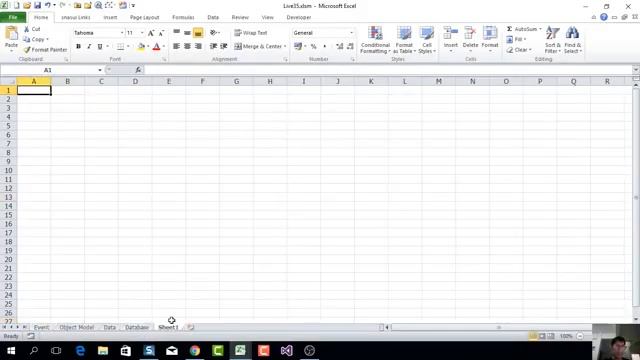This screenshot has width=640, height=360.
Task: Apply Percent Style
Action: point(313,47)
